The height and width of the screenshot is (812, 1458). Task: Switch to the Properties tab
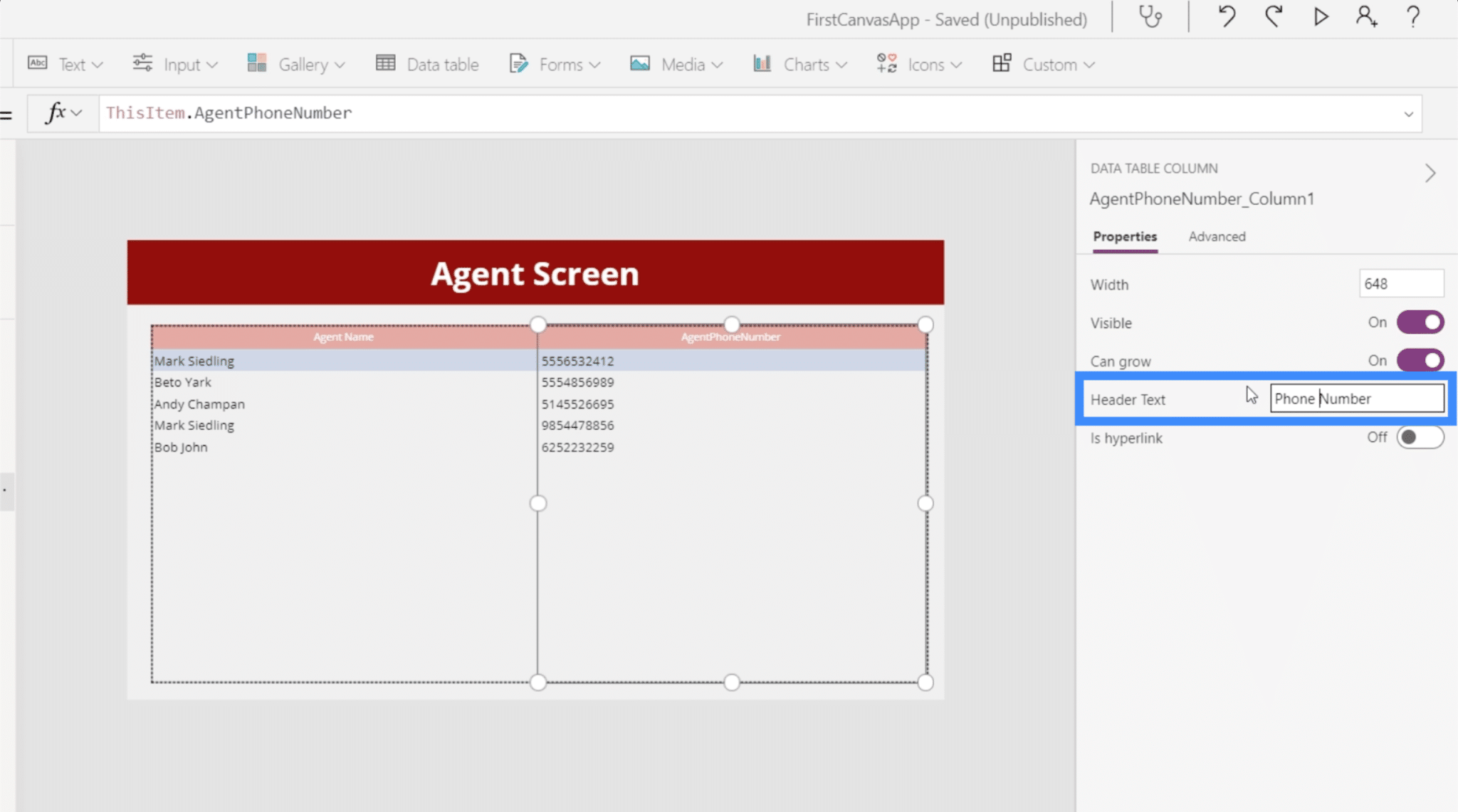pyautogui.click(x=1125, y=236)
